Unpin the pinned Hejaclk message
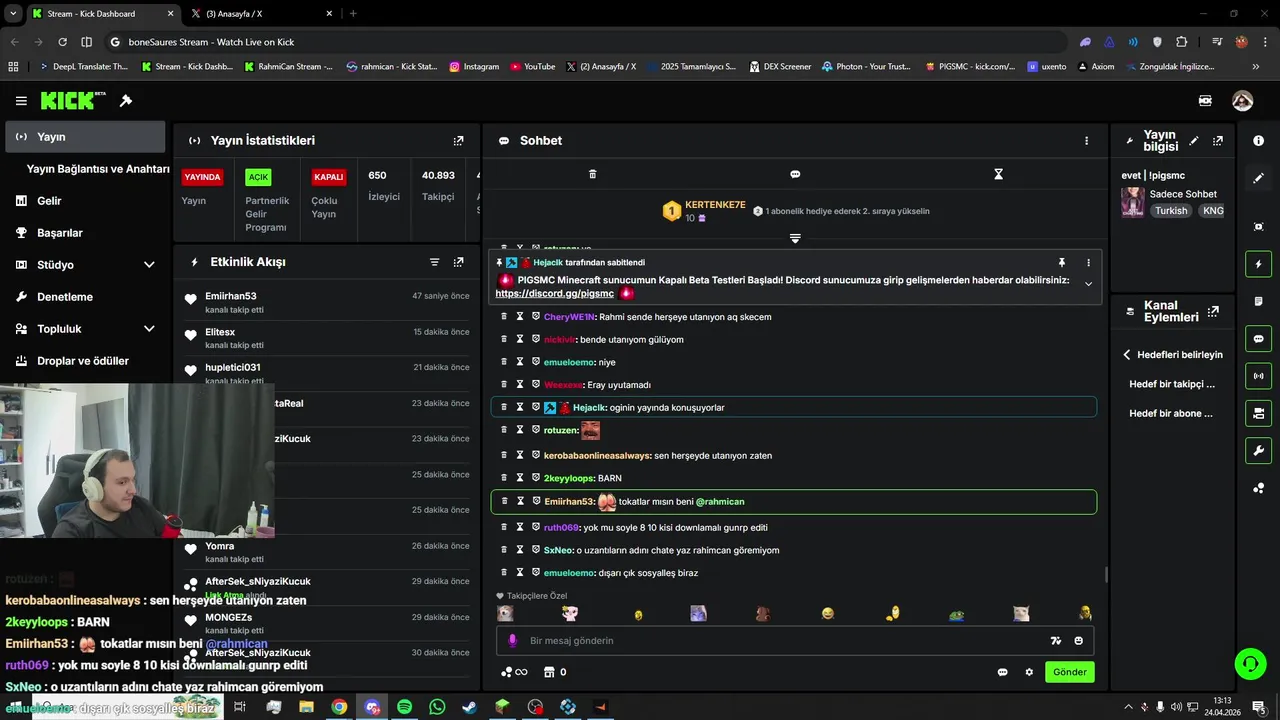This screenshot has width=1280, height=720. tap(1062, 263)
